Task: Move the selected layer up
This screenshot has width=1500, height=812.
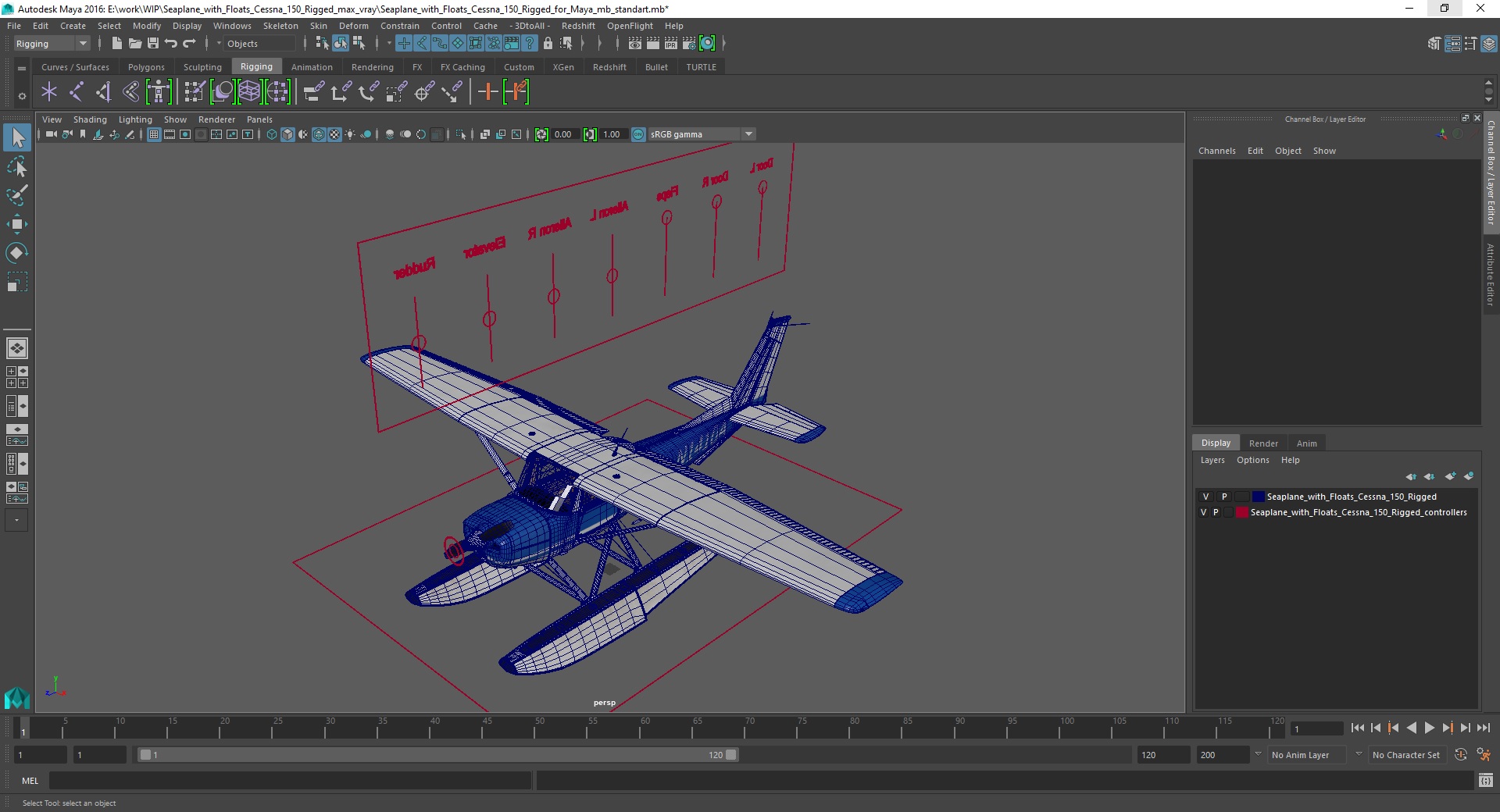Action: coord(1411,476)
